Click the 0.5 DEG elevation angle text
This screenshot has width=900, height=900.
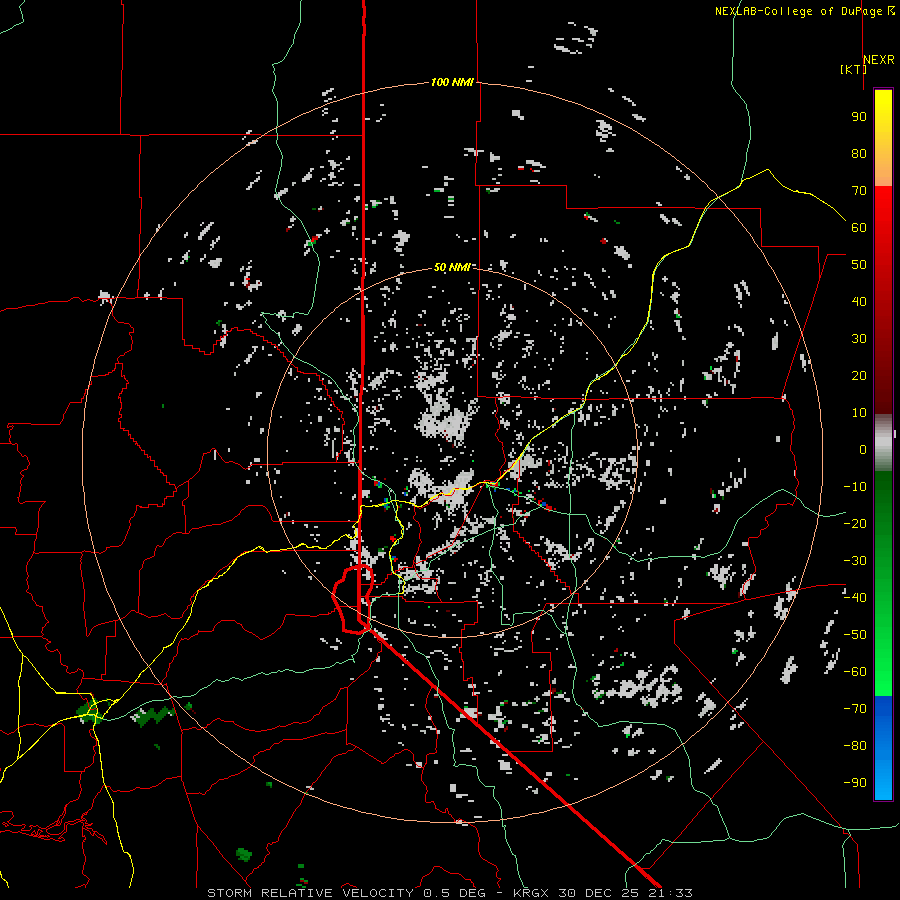point(454,893)
